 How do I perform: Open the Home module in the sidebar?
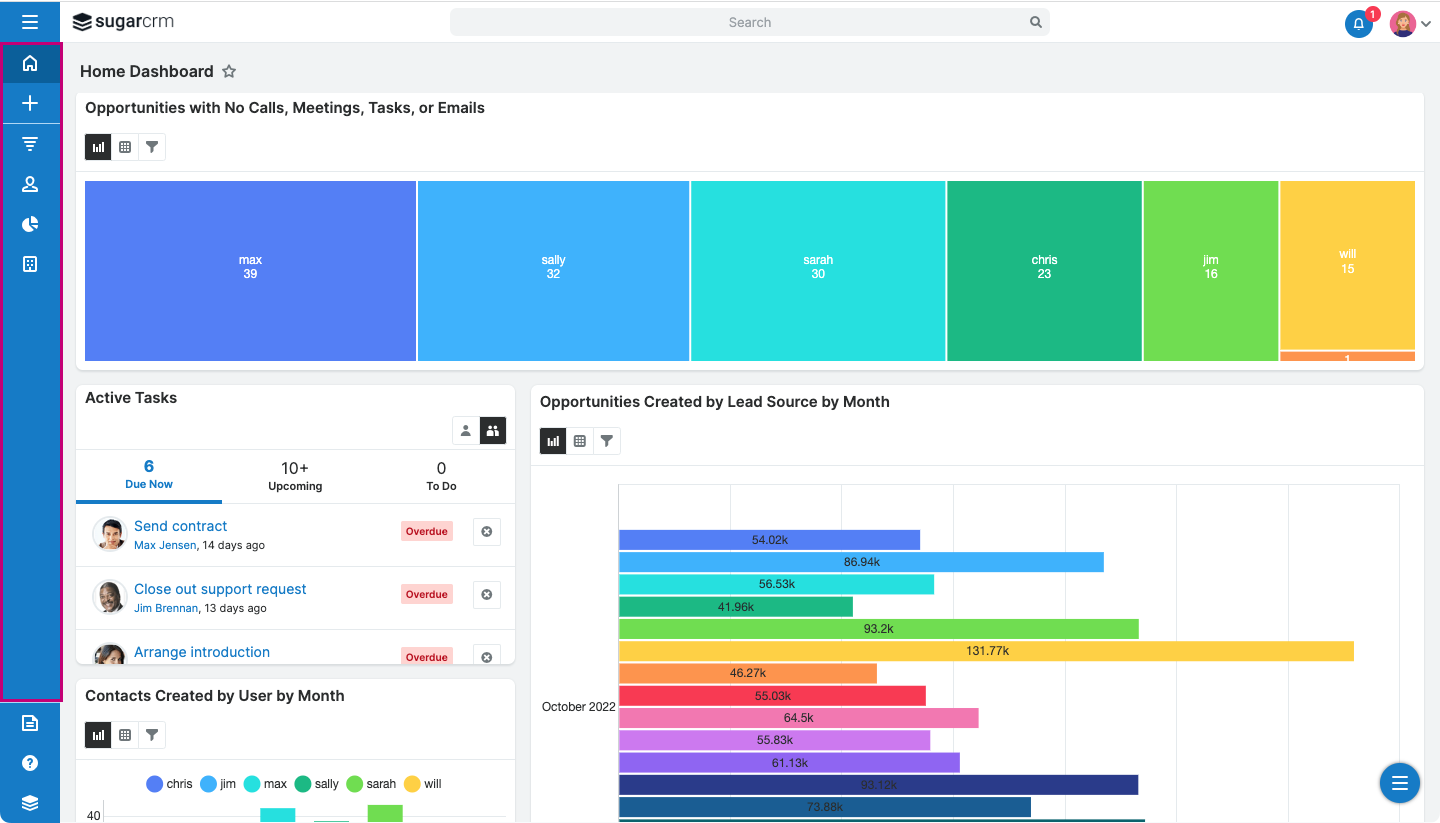[x=30, y=64]
